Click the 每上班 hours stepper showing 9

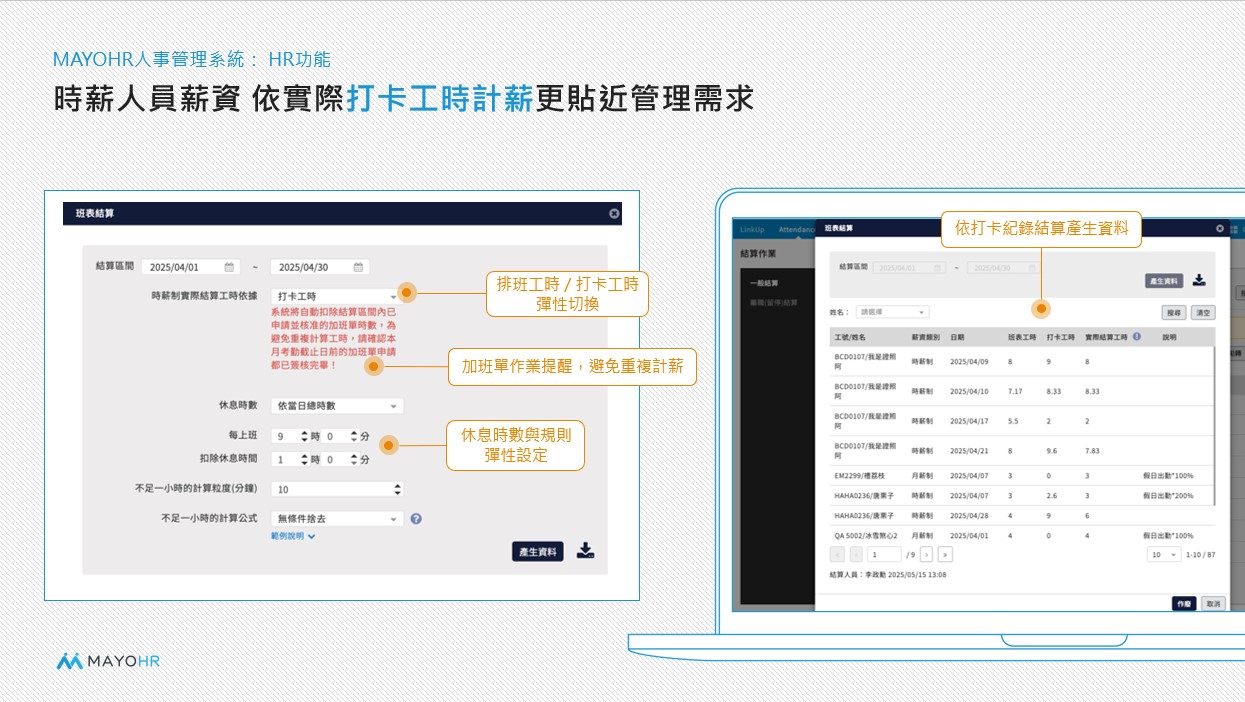pyautogui.click(x=290, y=437)
